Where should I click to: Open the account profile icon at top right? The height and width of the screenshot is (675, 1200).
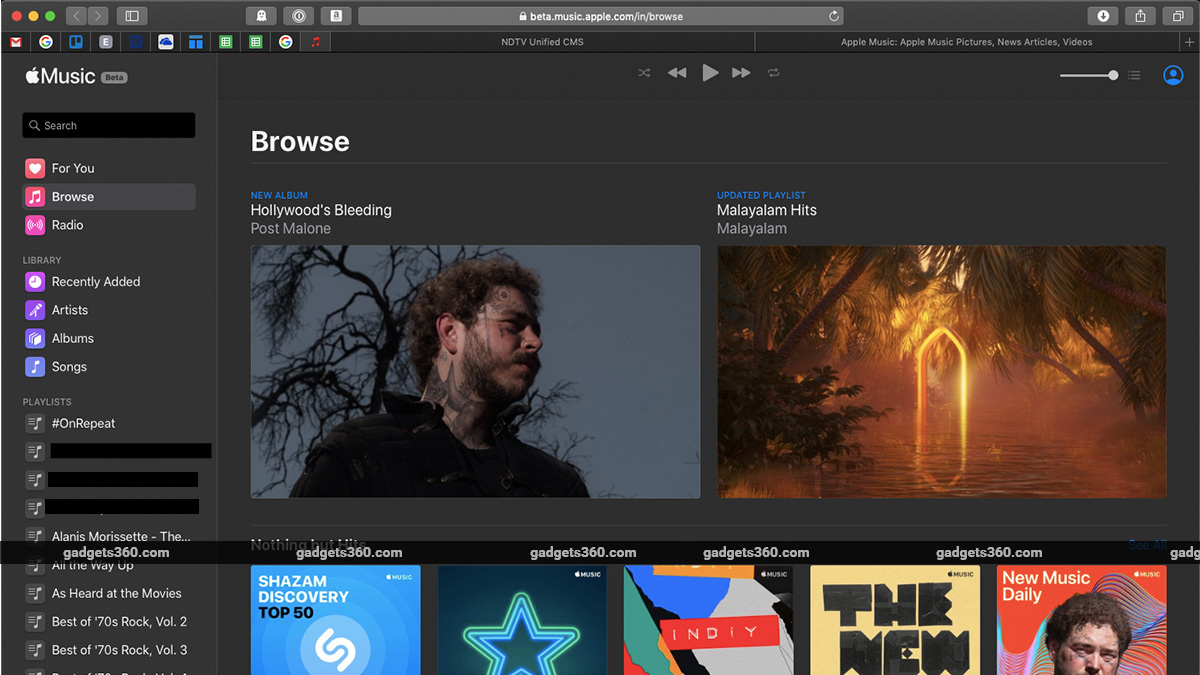1172,75
